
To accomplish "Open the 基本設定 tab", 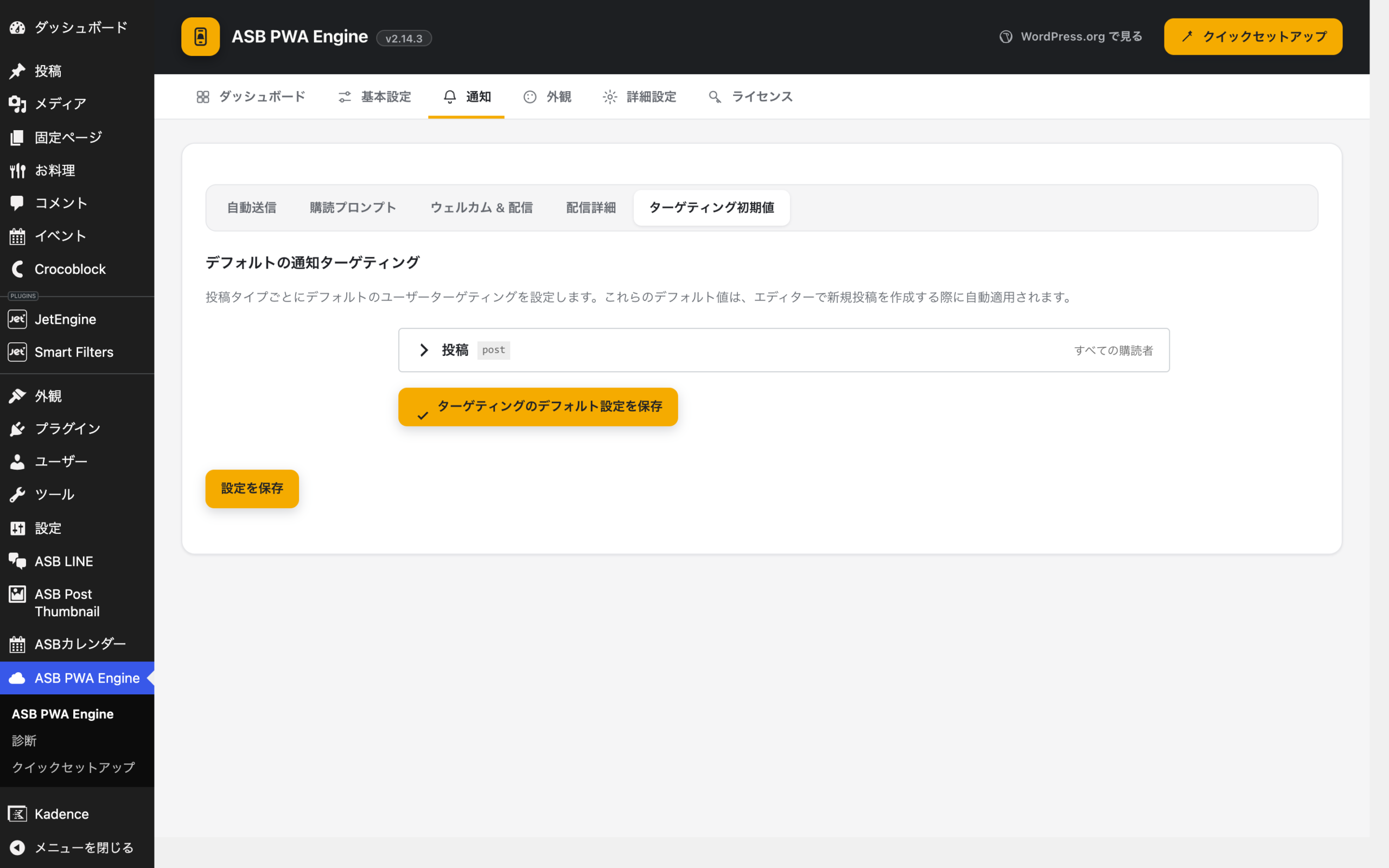I will pos(374,97).
